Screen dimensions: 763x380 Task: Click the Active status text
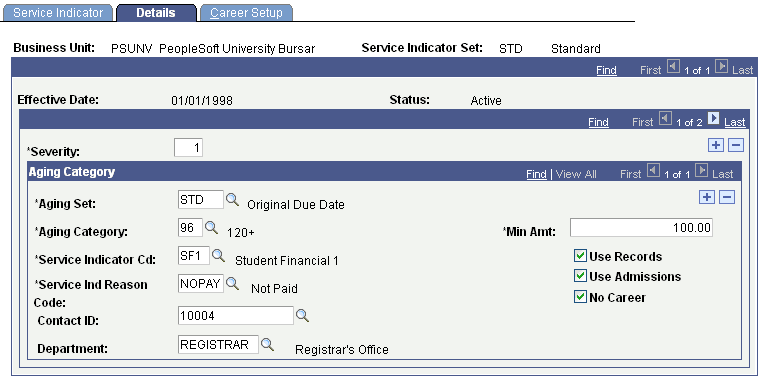pyautogui.click(x=486, y=101)
